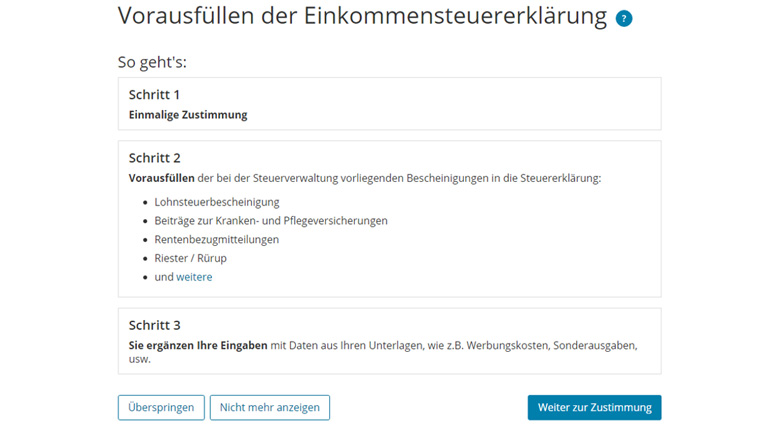Click "Nicht mehr anzeigen" button

point(270,408)
